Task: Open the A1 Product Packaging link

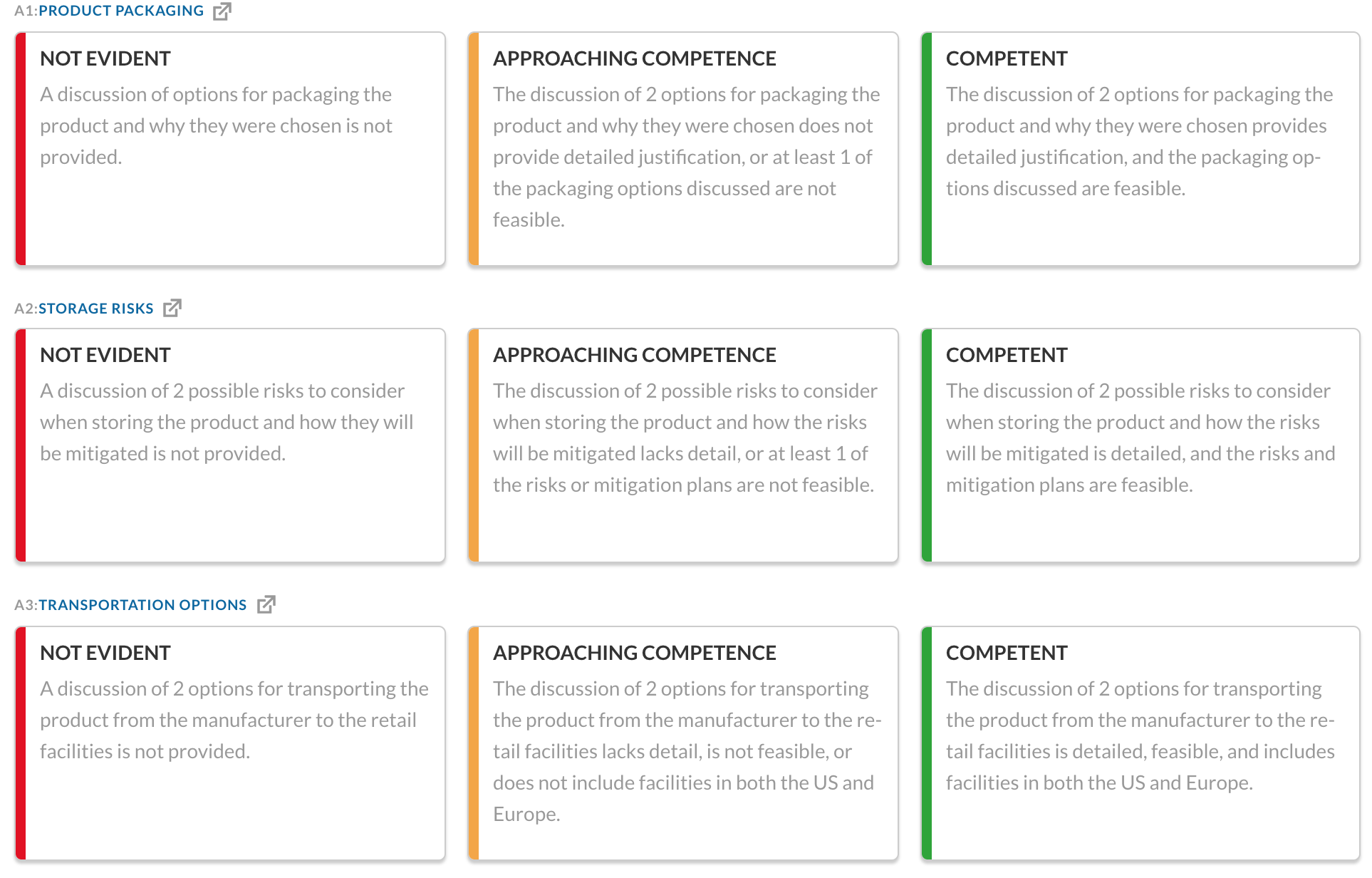Action: pos(121,11)
